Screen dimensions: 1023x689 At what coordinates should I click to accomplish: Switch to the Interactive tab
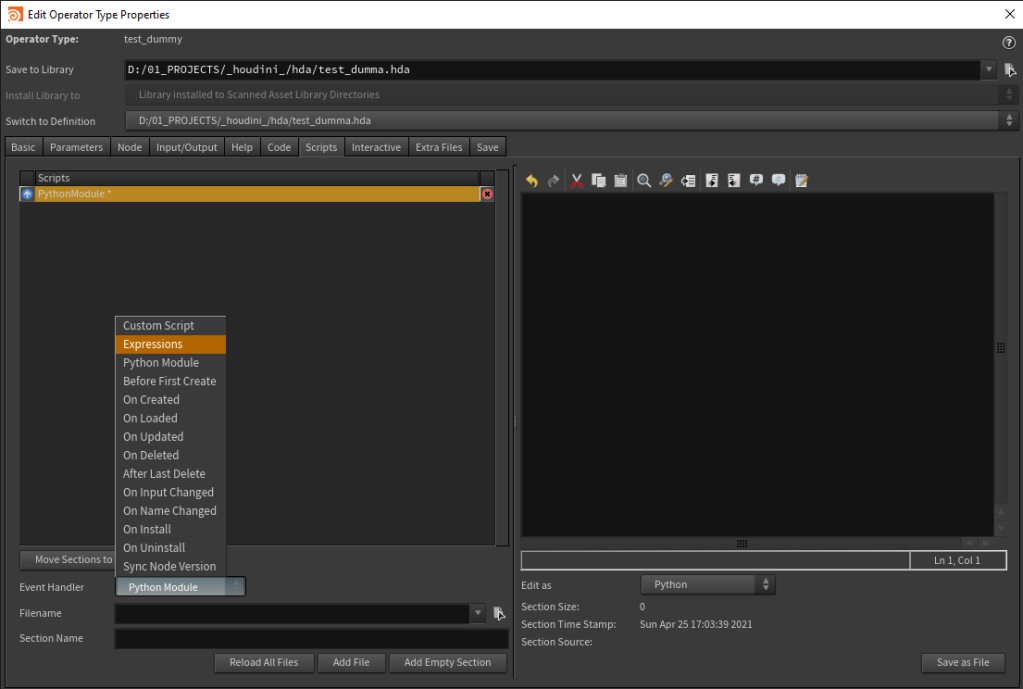click(376, 147)
